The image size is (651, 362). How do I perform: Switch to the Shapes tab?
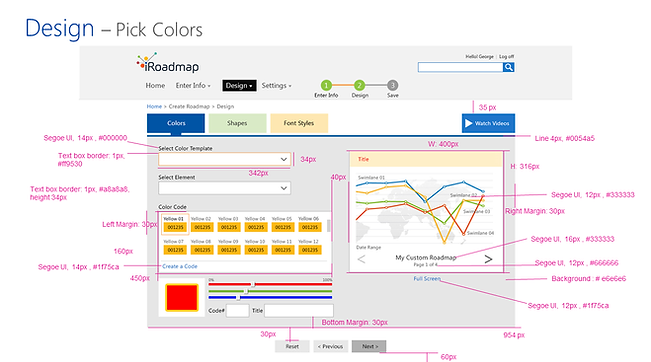237,123
